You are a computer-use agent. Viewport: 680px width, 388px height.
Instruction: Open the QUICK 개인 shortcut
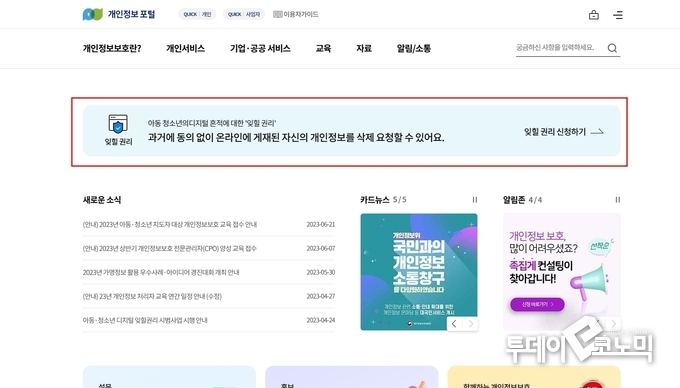point(197,14)
